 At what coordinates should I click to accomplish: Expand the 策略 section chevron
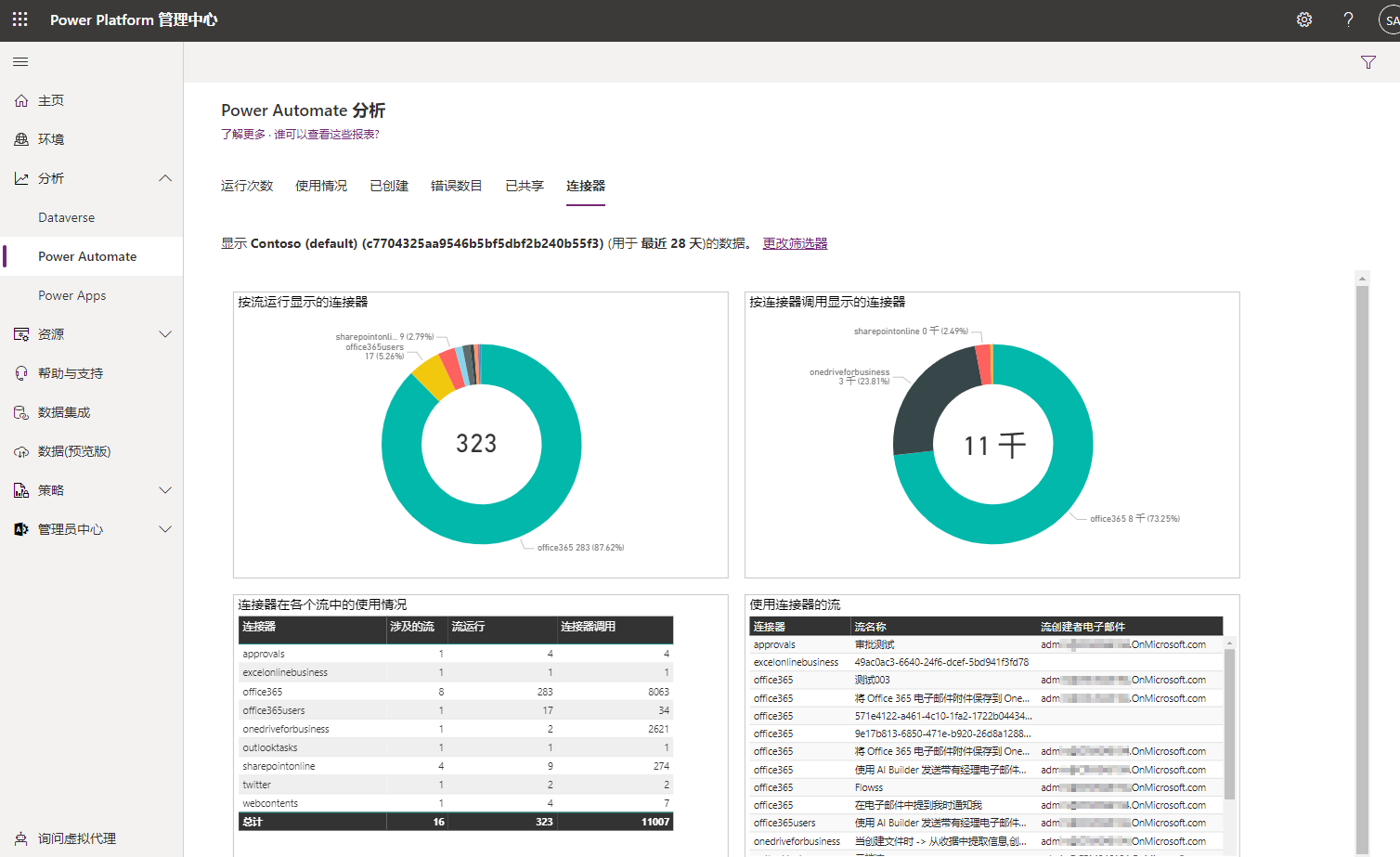pos(165,490)
